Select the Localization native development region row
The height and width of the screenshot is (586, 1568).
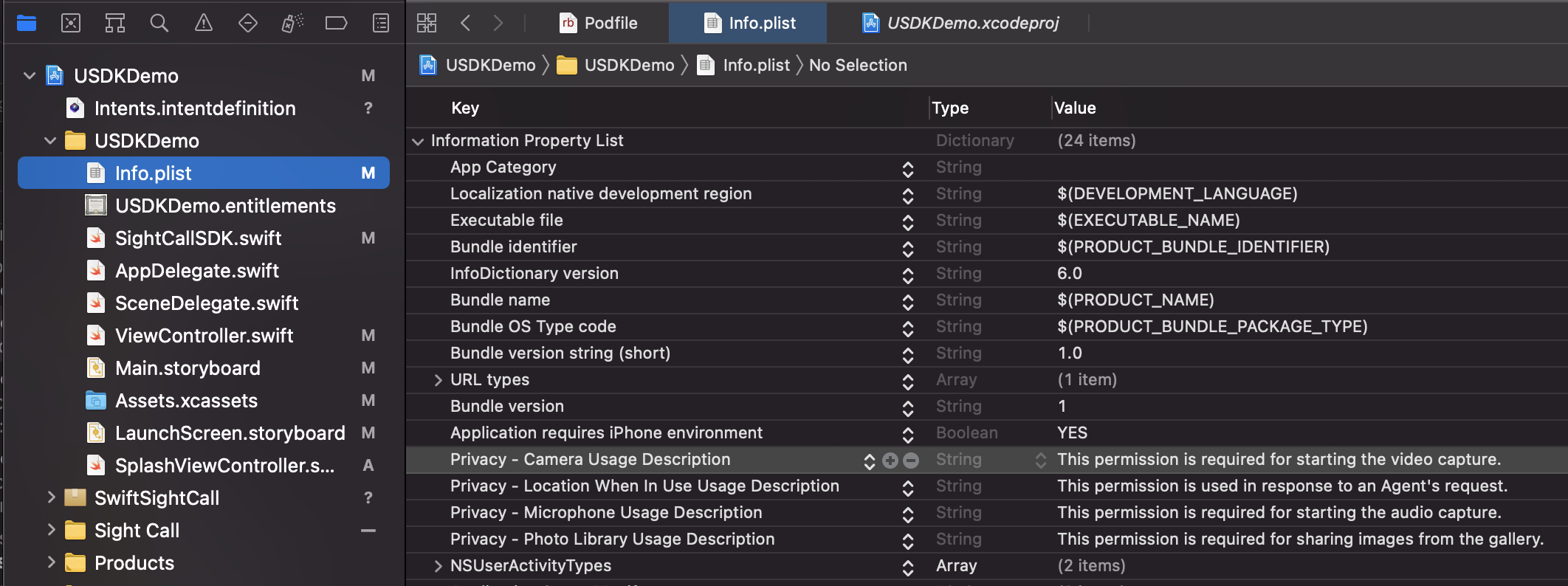(x=987, y=194)
